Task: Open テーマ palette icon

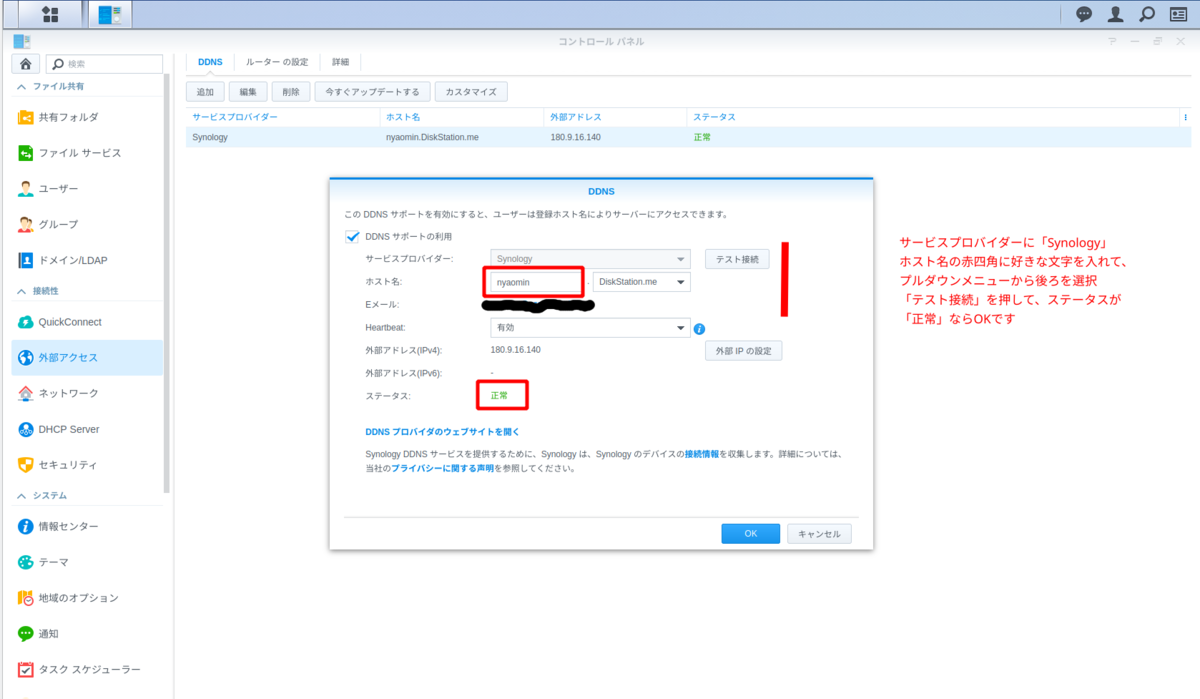Action: (x=26, y=562)
